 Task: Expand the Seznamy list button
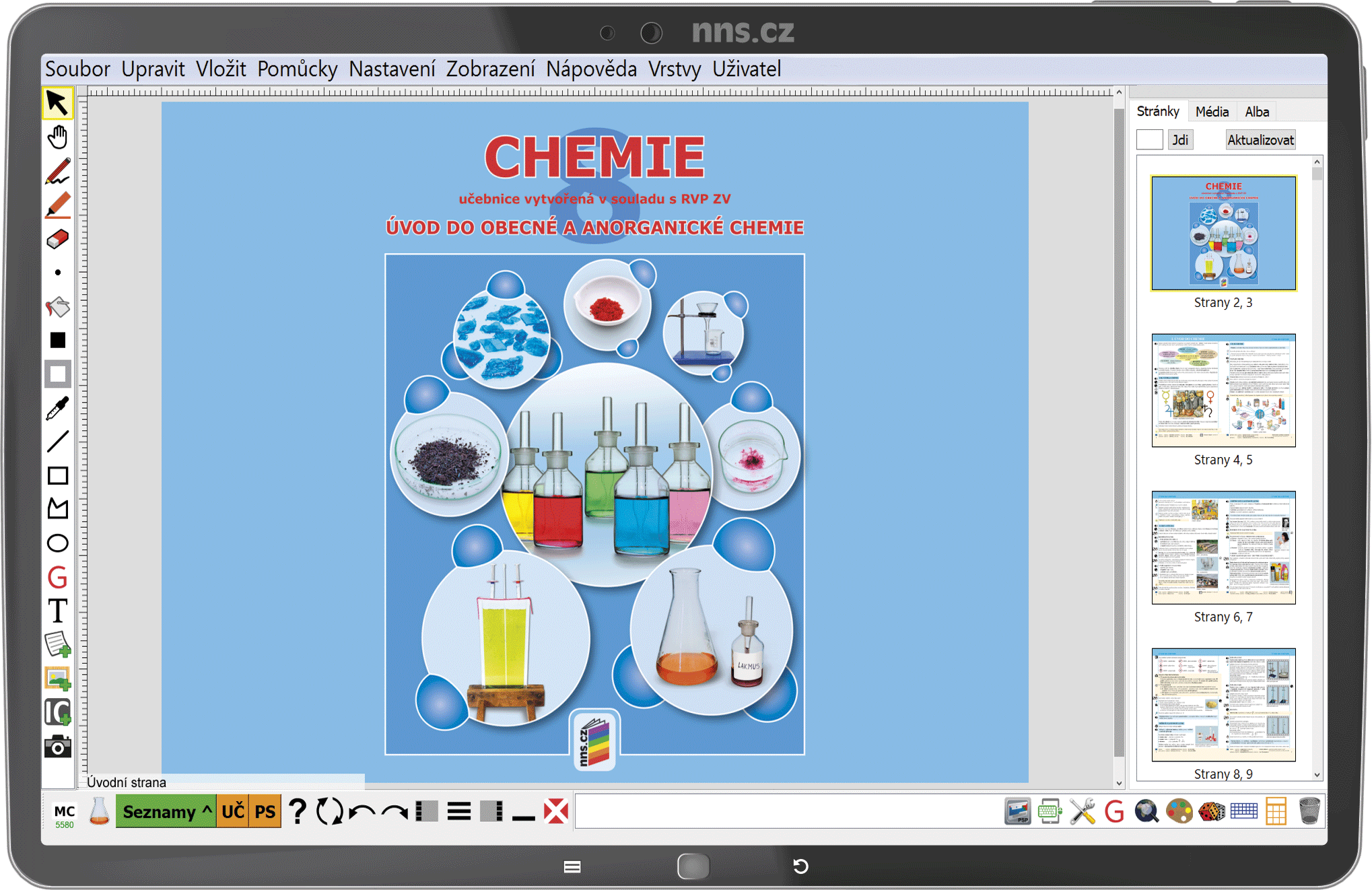pos(166,812)
